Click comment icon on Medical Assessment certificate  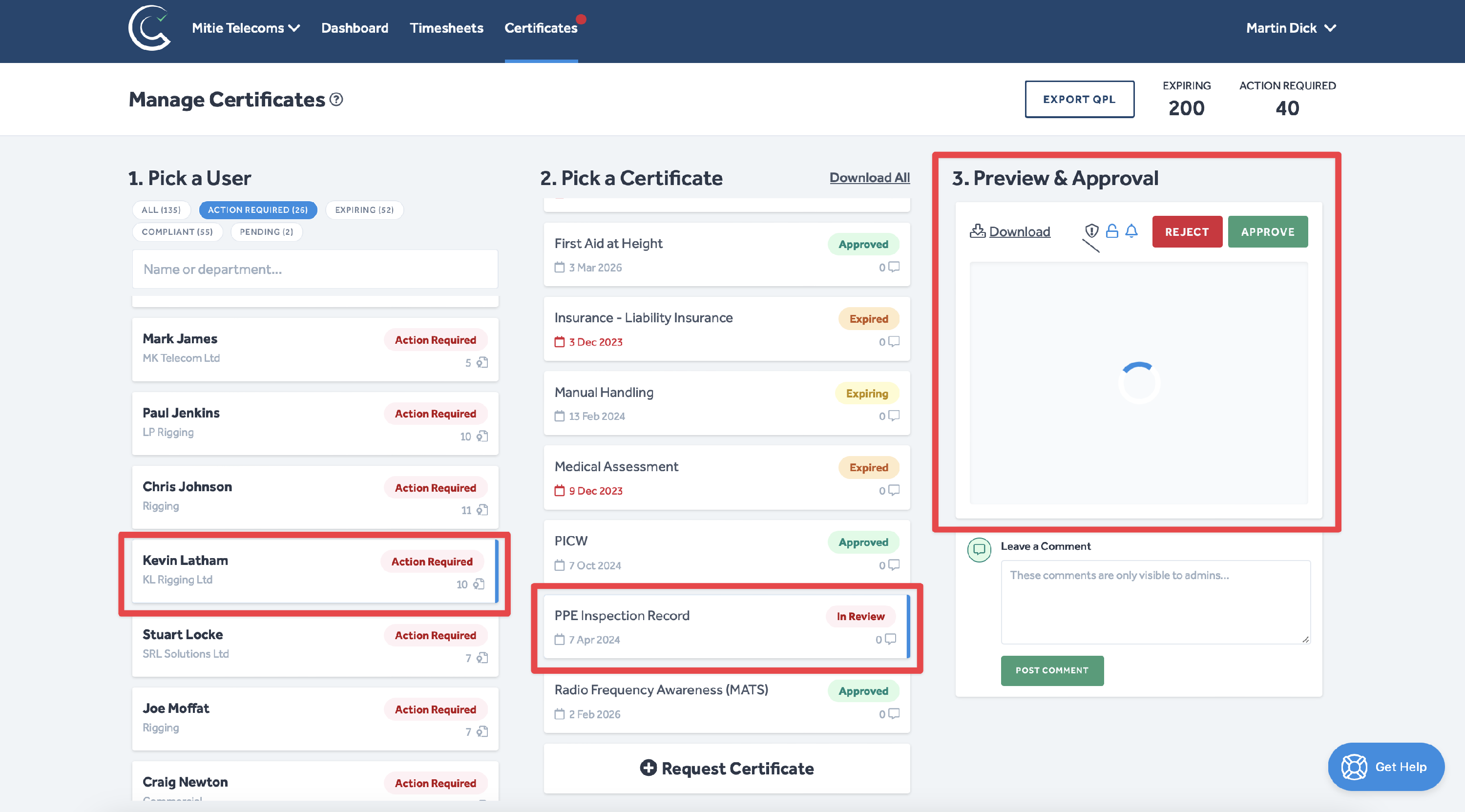[x=894, y=490]
